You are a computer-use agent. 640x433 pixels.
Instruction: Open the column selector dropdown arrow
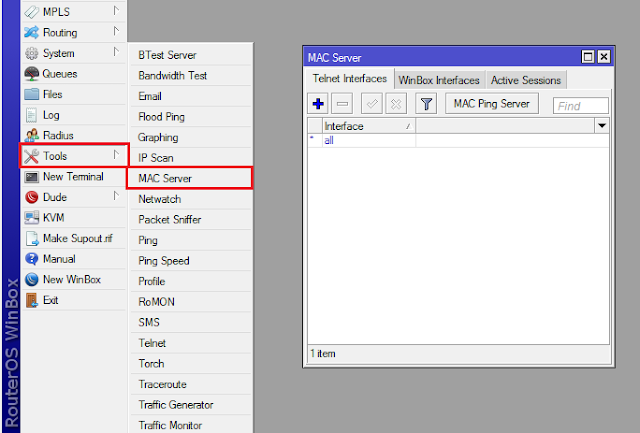pyautogui.click(x=602, y=126)
